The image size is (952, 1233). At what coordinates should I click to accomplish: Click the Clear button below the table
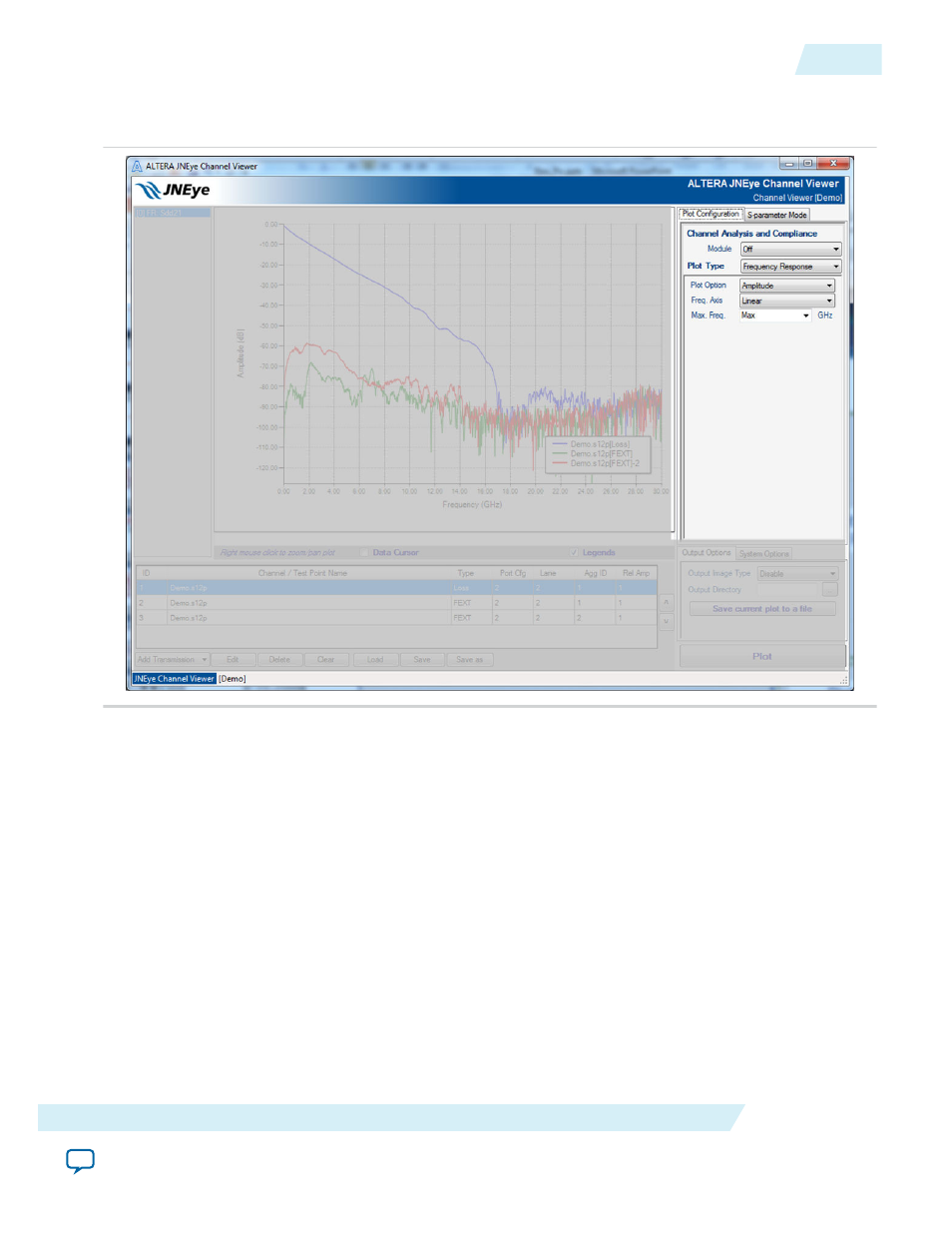pos(326,660)
